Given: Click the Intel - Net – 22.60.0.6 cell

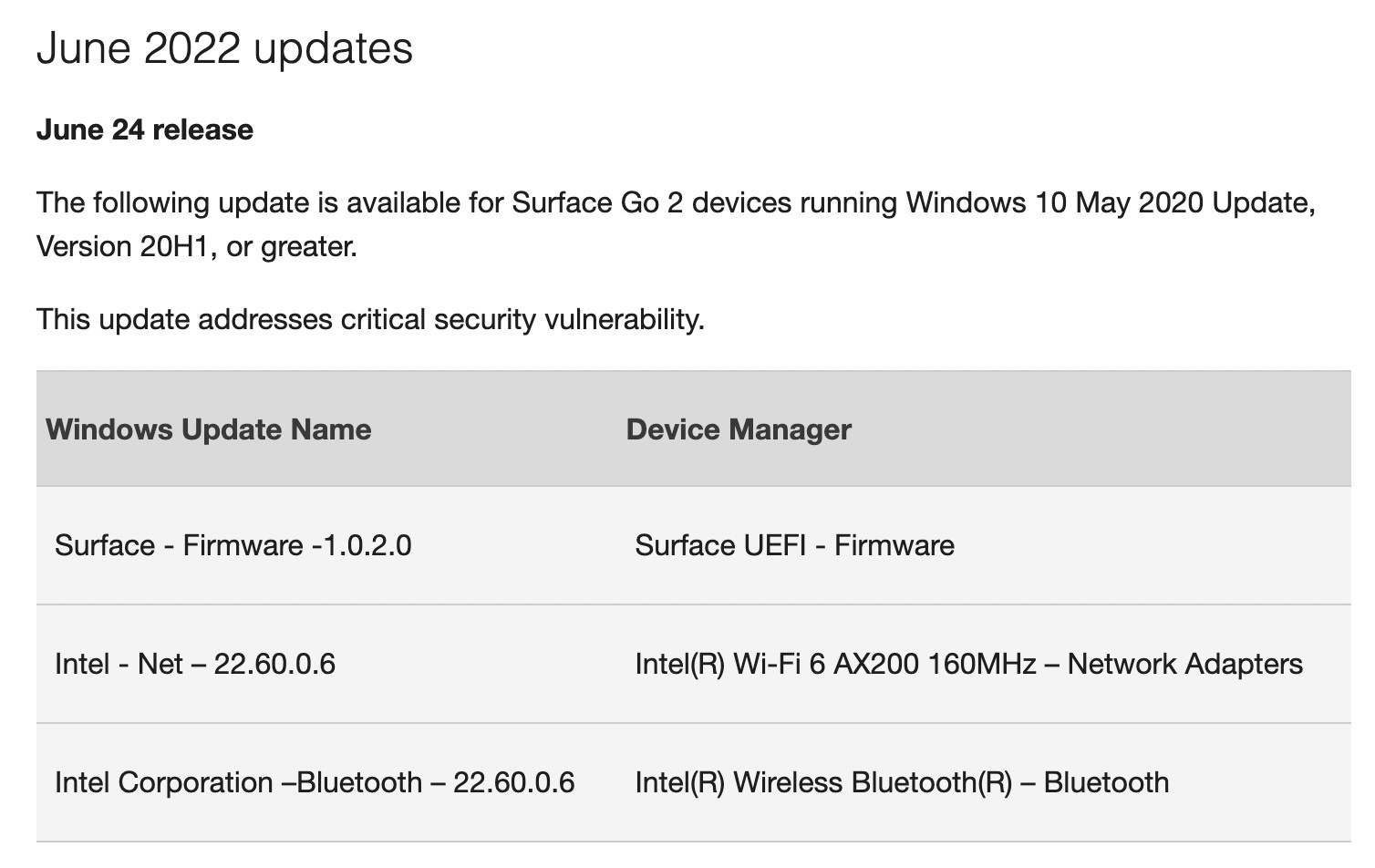Looking at the screenshot, I should tap(195, 664).
